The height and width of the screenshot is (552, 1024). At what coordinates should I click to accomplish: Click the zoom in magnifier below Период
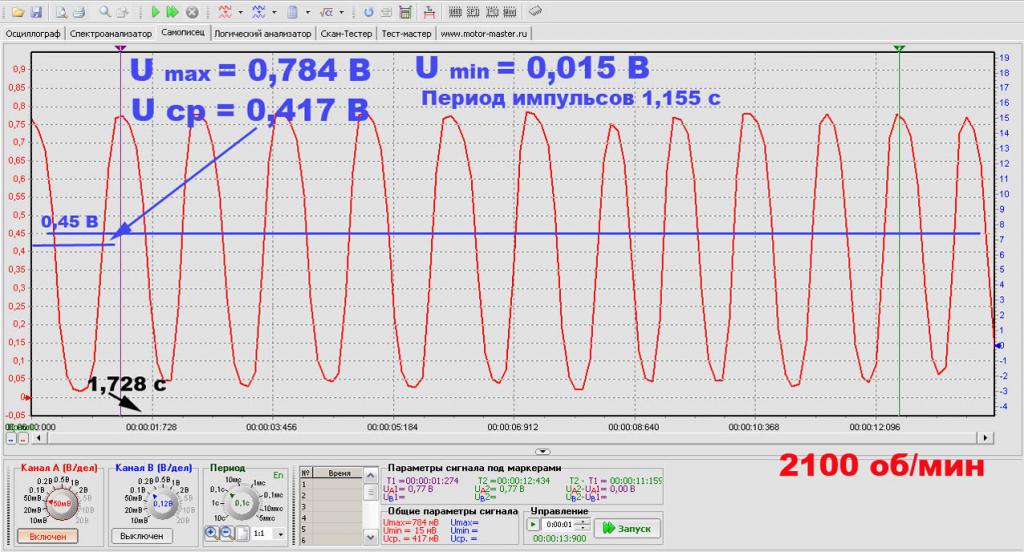point(211,533)
